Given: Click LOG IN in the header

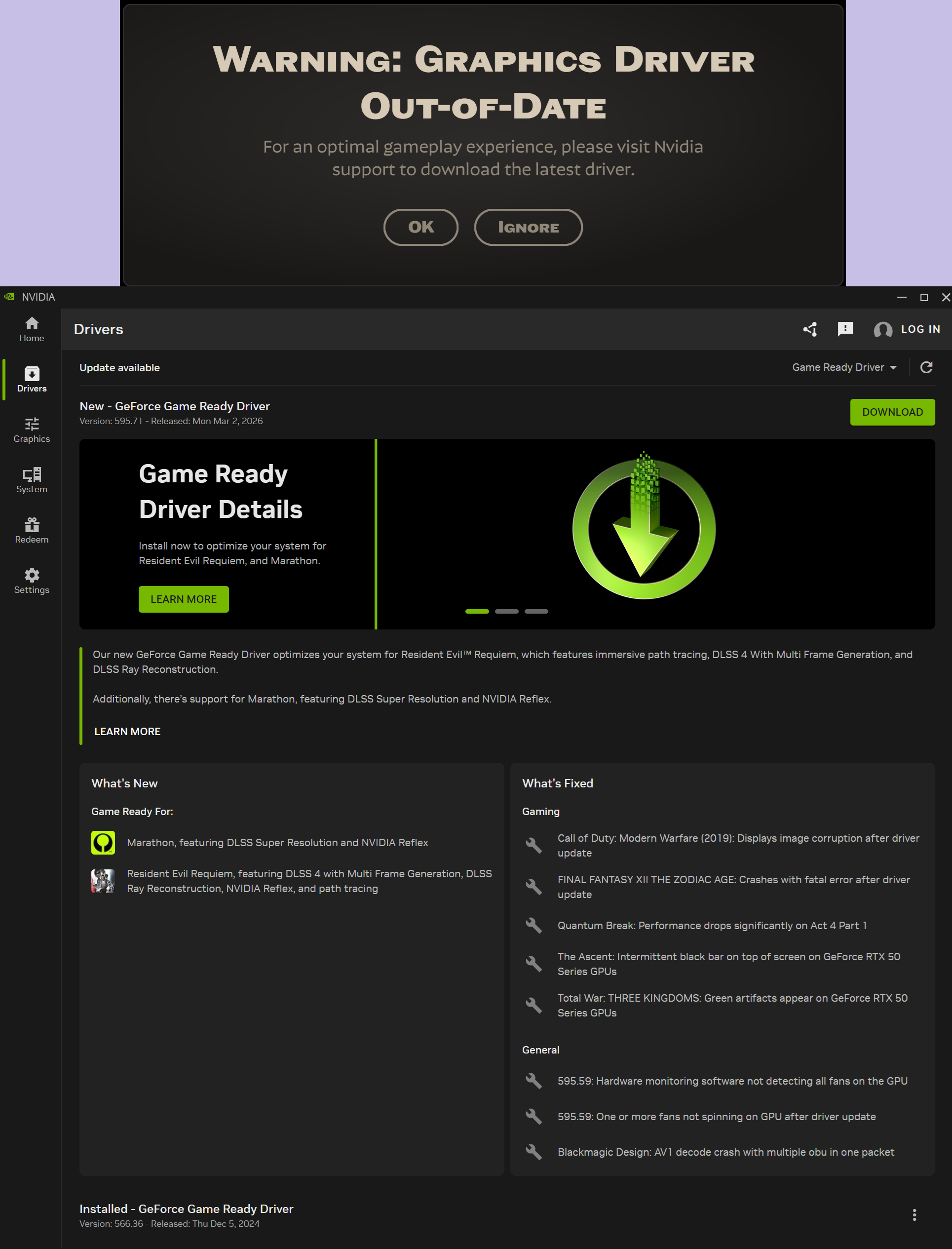Looking at the screenshot, I should click(x=920, y=329).
